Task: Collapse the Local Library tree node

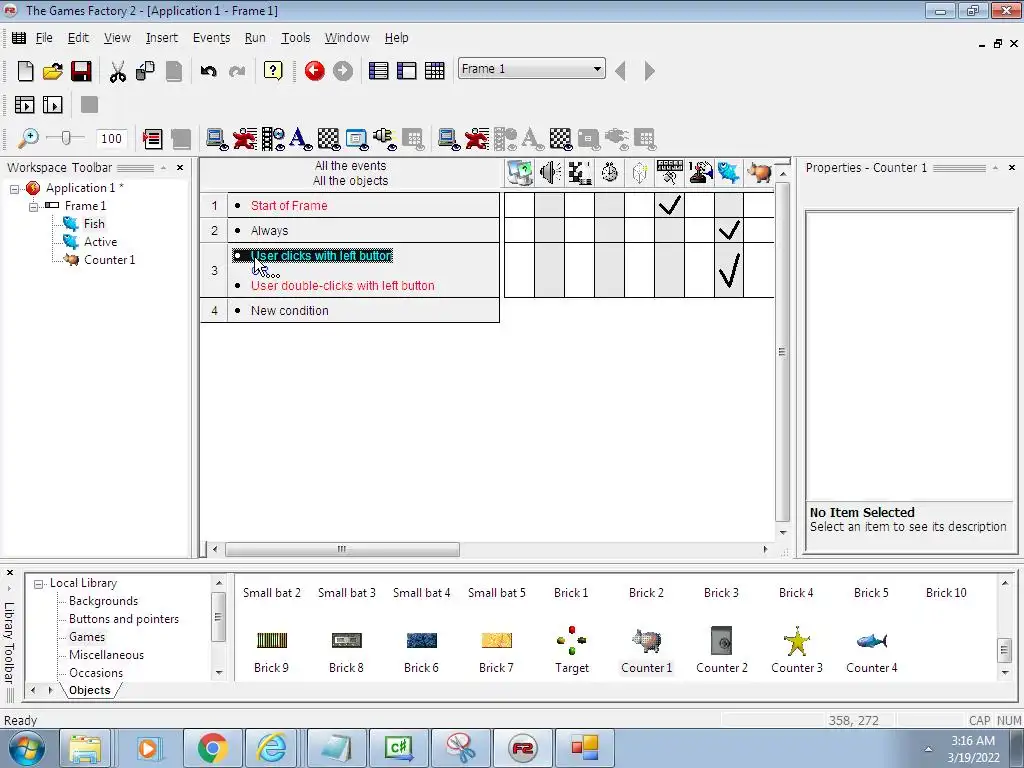Action: tap(39, 584)
